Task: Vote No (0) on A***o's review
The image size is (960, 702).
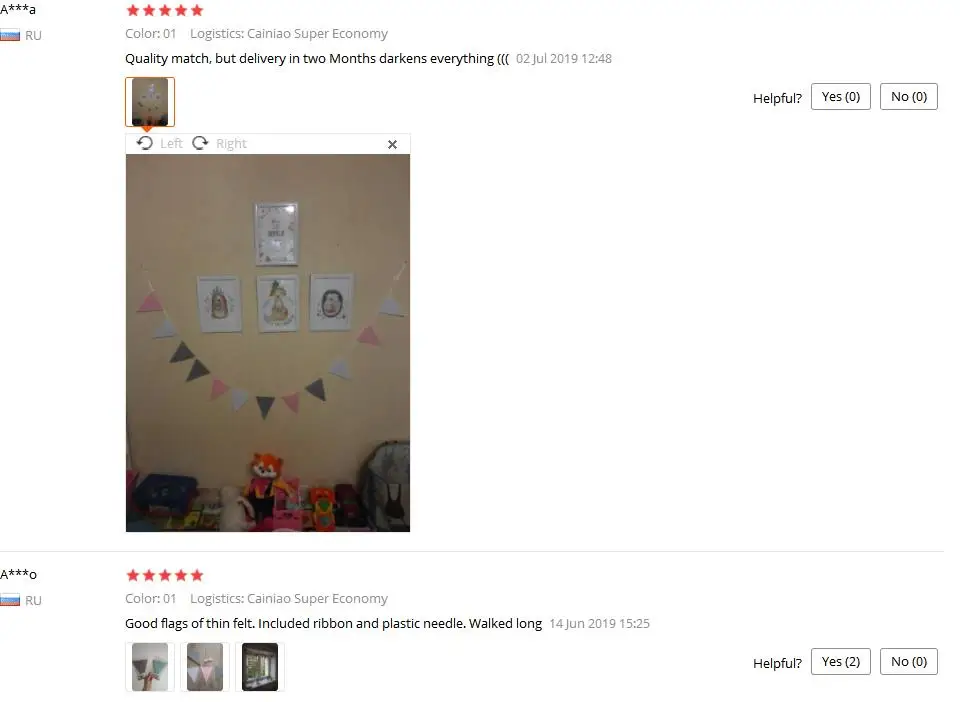Action: (x=909, y=662)
